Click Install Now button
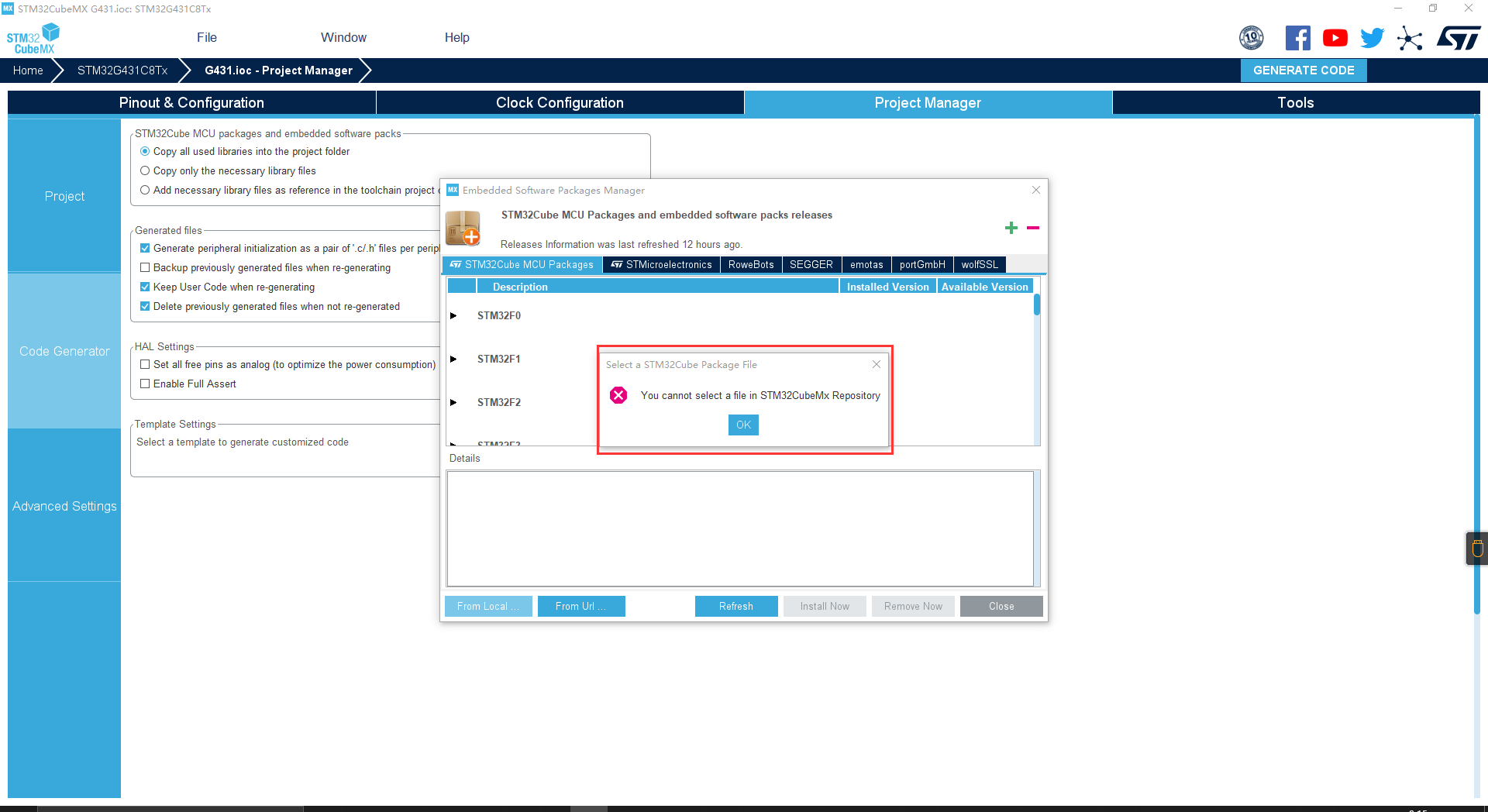This screenshot has height=812, width=1488. pos(825,606)
